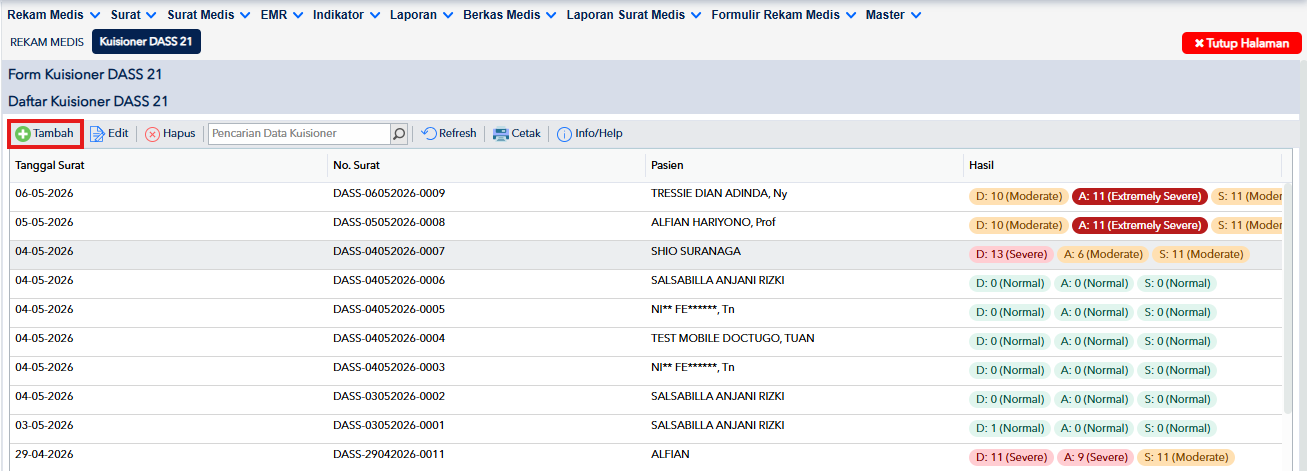Click patient TEST MOBILE DOCTUGO, TUAN
Image resolution: width=1307 pixels, height=471 pixels.
[733, 338]
